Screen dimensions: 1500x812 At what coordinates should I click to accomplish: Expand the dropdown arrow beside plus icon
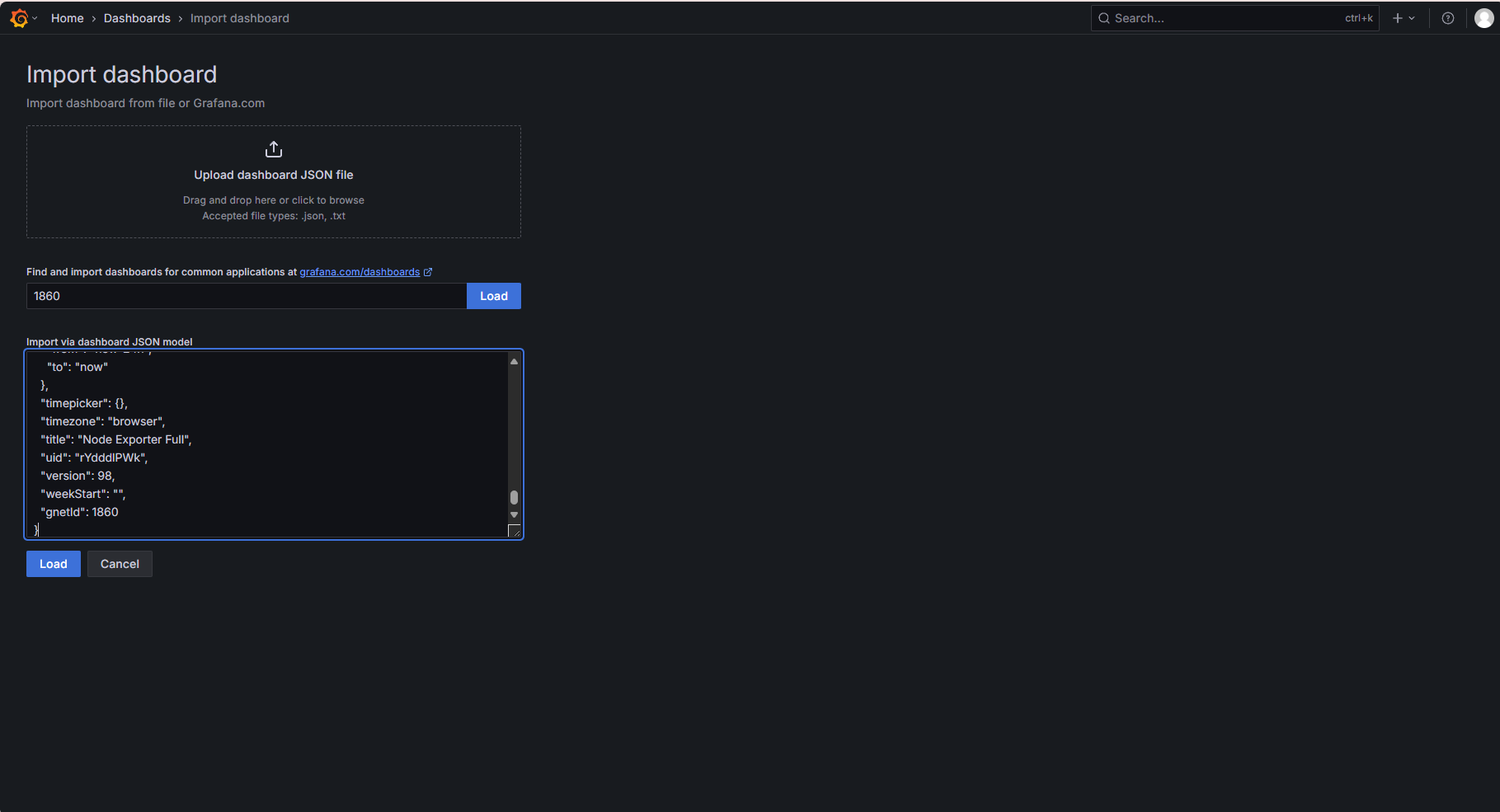[x=1412, y=18]
